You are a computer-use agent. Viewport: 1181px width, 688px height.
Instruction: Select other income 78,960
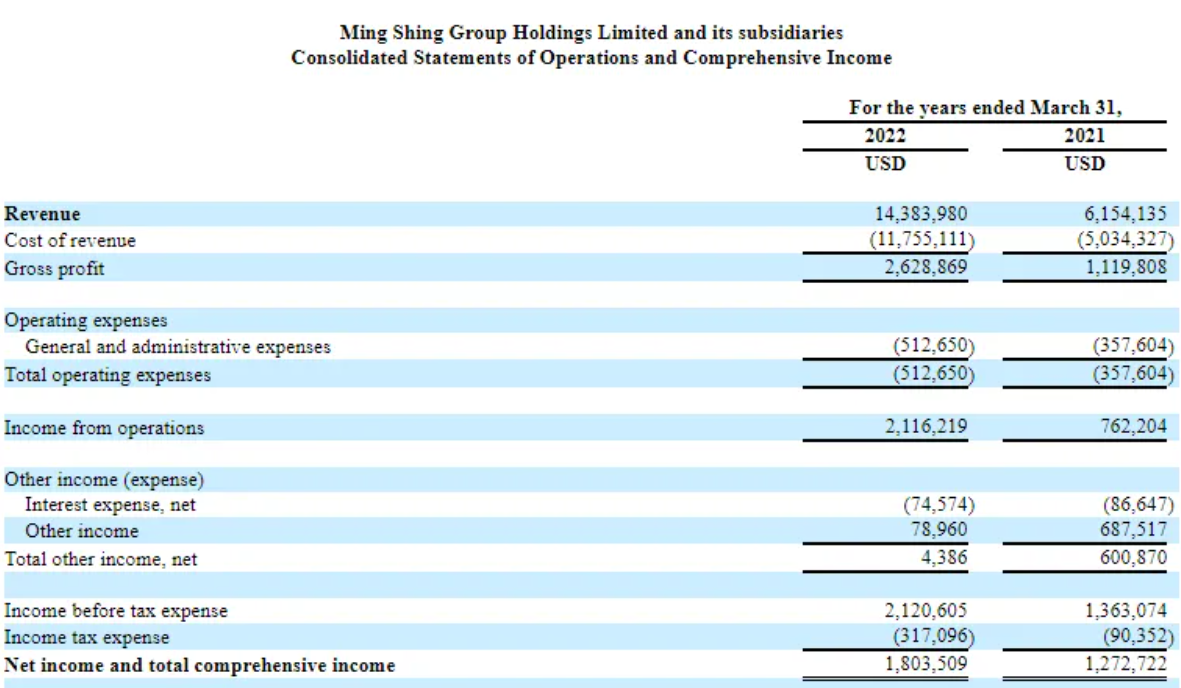(x=938, y=530)
